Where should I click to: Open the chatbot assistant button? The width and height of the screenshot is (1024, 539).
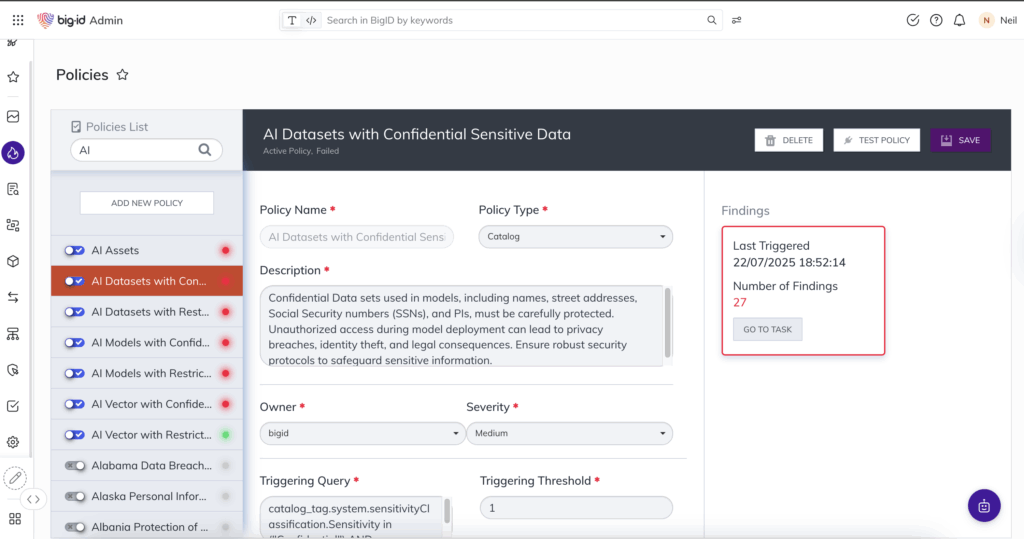click(984, 505)
